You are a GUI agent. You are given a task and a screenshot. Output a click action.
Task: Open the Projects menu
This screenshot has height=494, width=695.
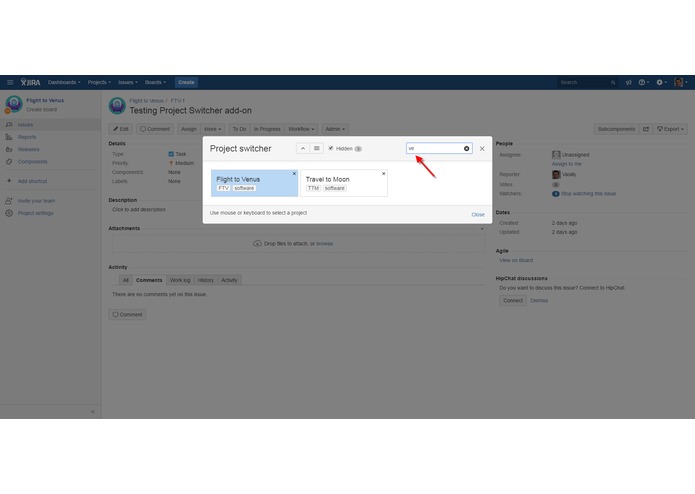tap(99, 82)
